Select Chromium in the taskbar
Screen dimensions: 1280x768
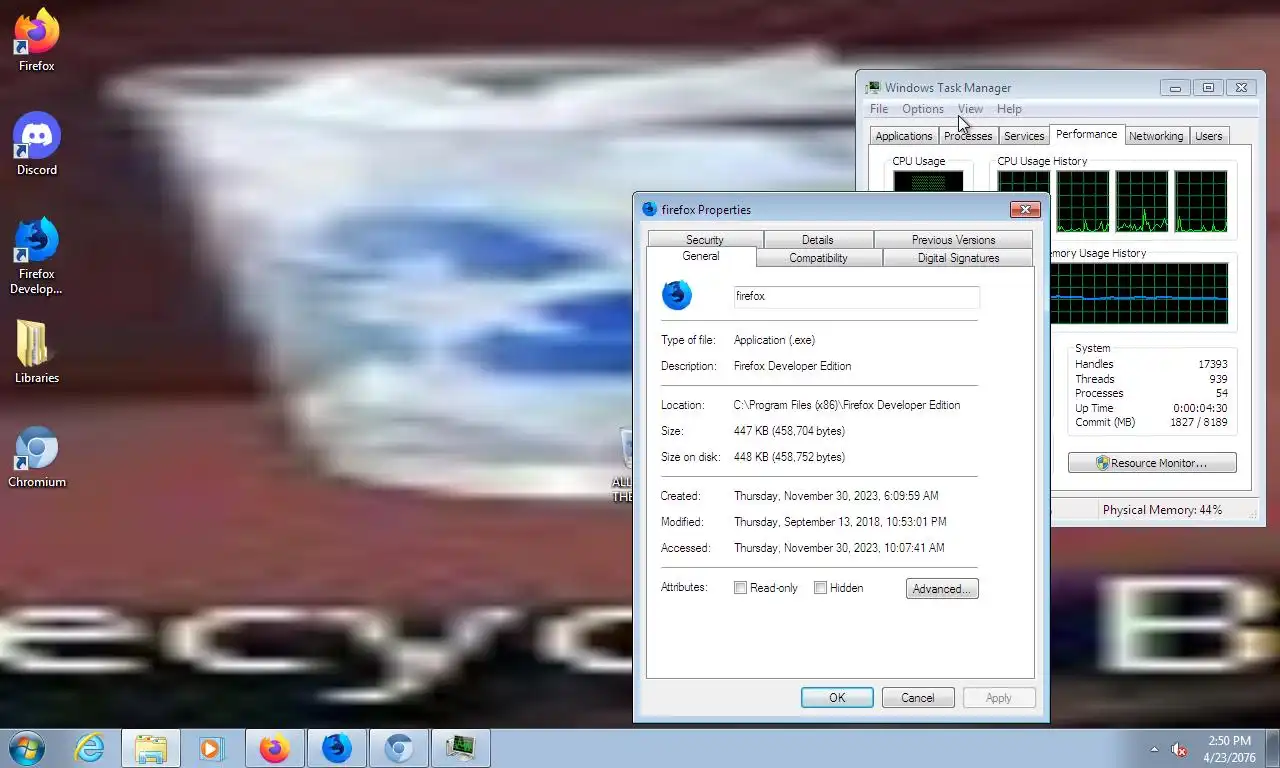398,748
